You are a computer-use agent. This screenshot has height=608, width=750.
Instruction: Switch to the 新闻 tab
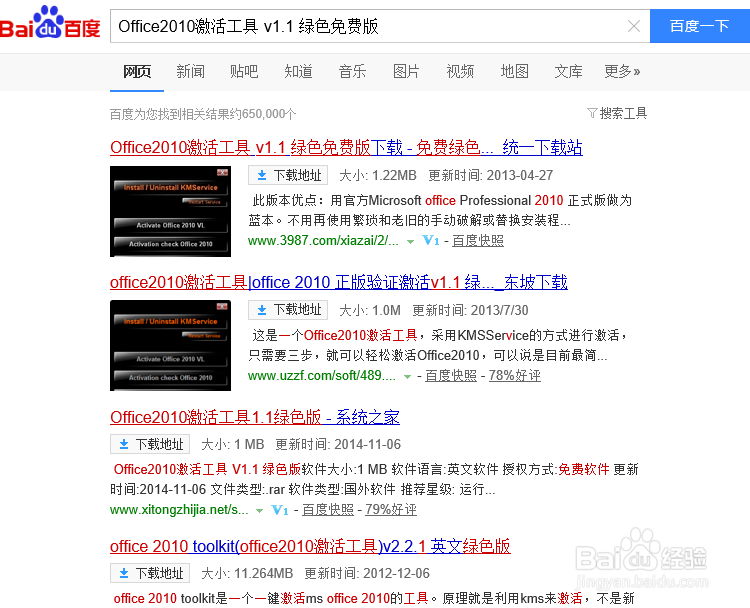click(190, 72)
